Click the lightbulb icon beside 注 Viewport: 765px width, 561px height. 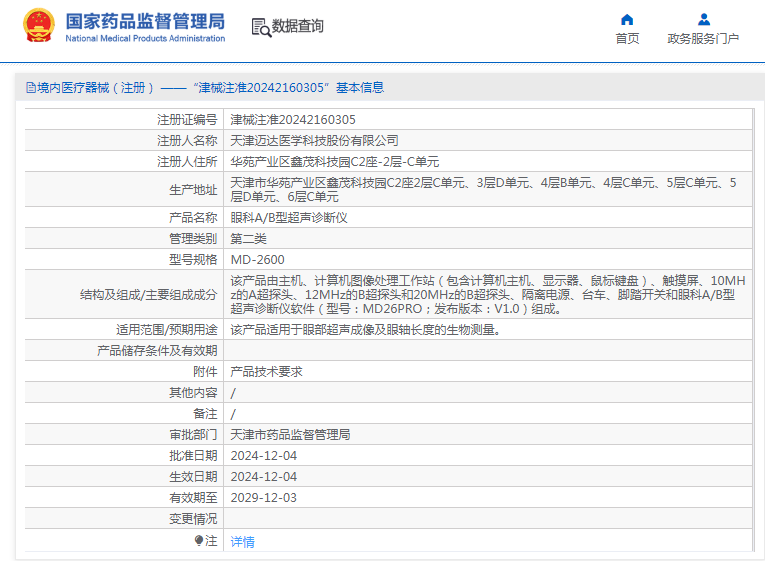click(199, 540)
